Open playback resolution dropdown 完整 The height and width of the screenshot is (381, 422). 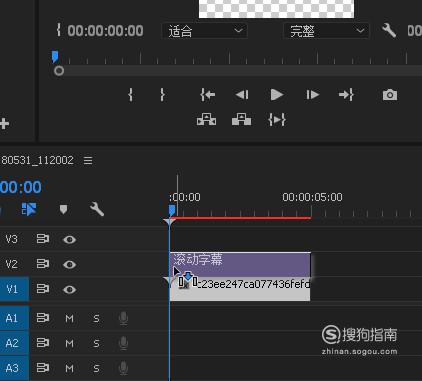point(326,31)
